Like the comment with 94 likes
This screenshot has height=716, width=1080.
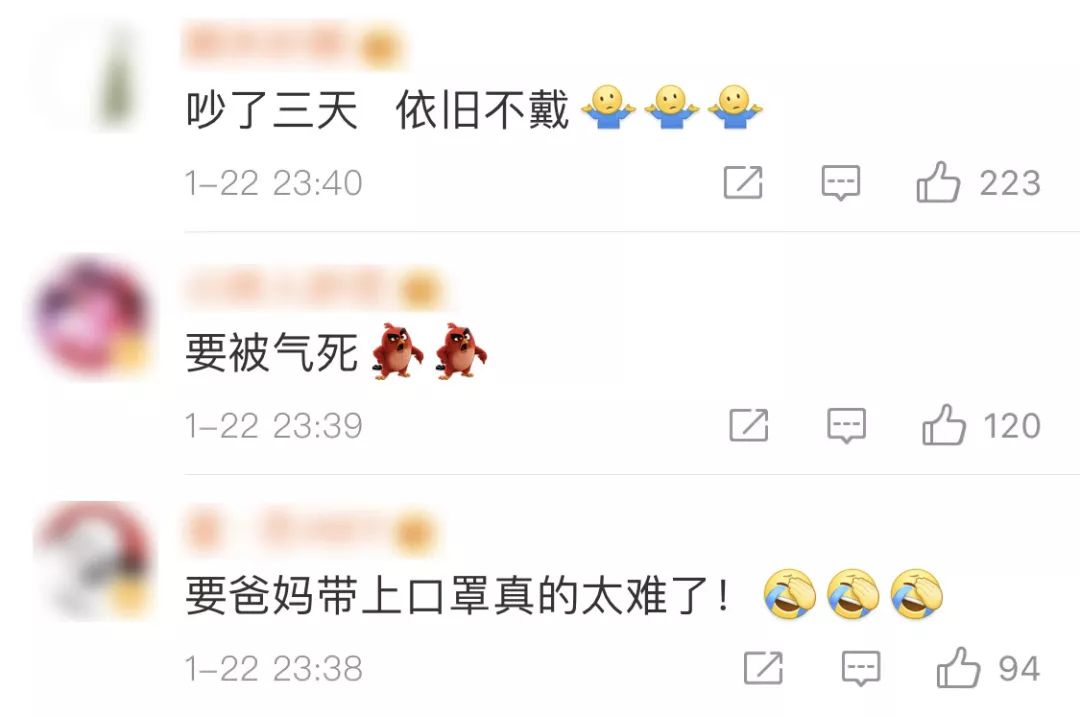958,667
